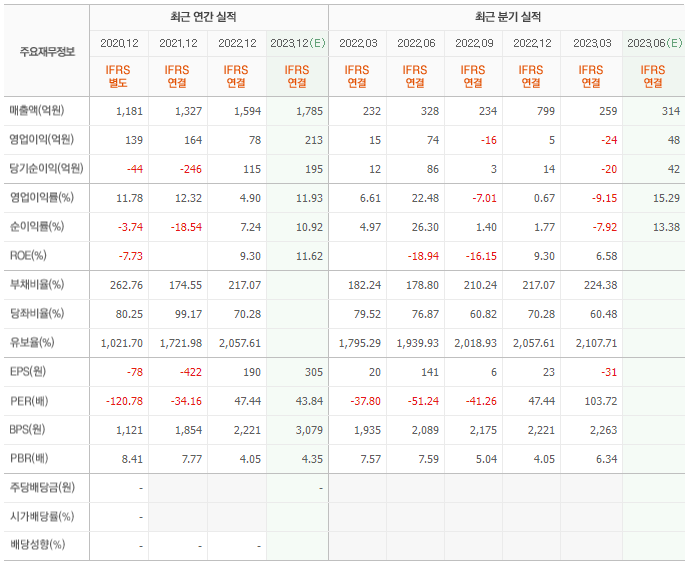The image size is (688, 564).
Task: Click the IFRS 별도 label under 2020.12
Action: point(118,76)
